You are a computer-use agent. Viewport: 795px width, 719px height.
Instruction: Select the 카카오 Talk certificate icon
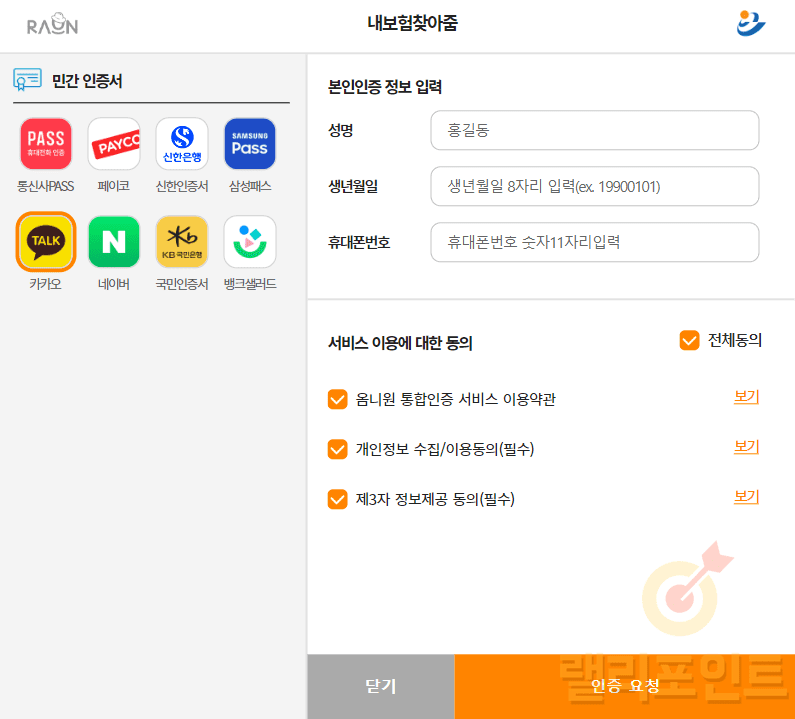[46, 242]
